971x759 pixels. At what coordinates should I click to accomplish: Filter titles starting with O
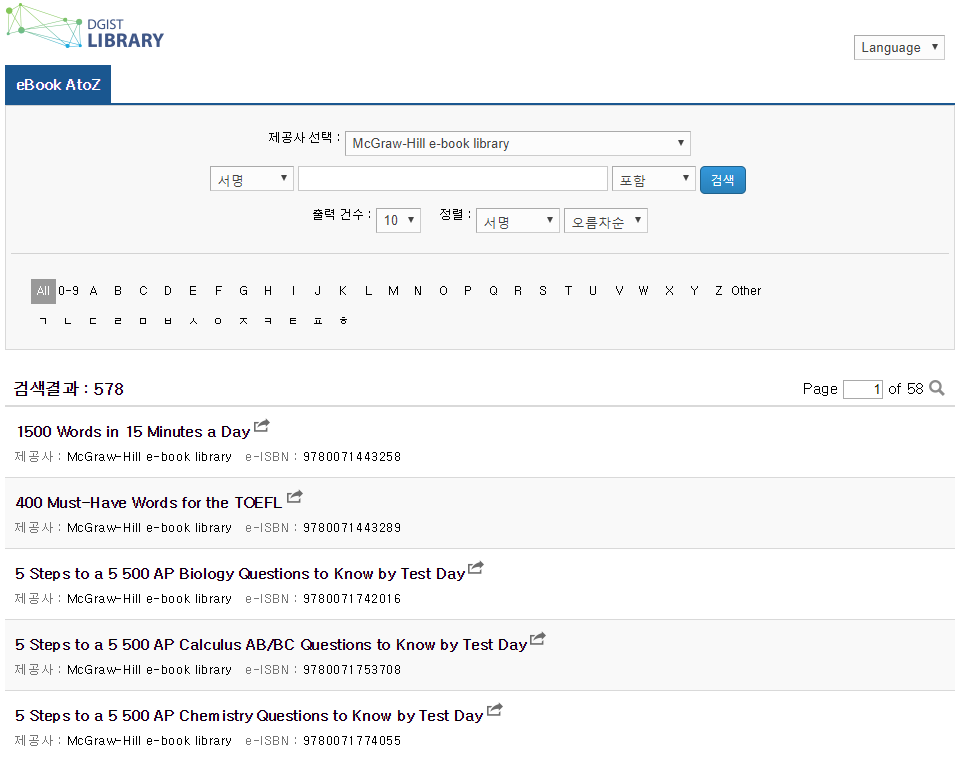pos(443,291)
